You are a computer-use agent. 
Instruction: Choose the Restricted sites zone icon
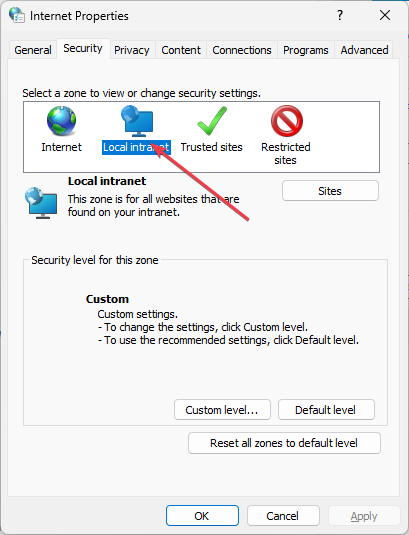pos(287,121)
